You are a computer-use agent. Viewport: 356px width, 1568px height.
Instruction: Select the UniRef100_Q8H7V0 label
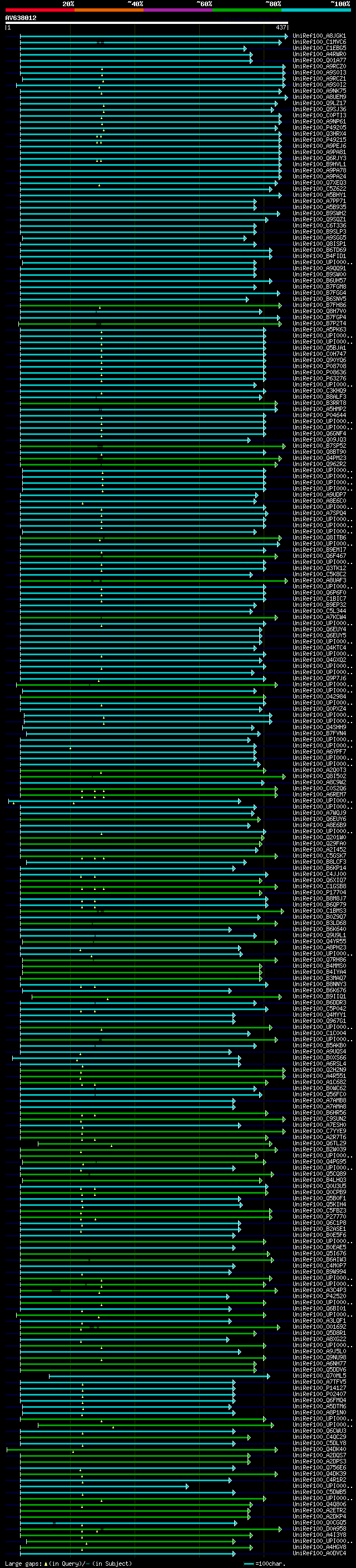319,311
